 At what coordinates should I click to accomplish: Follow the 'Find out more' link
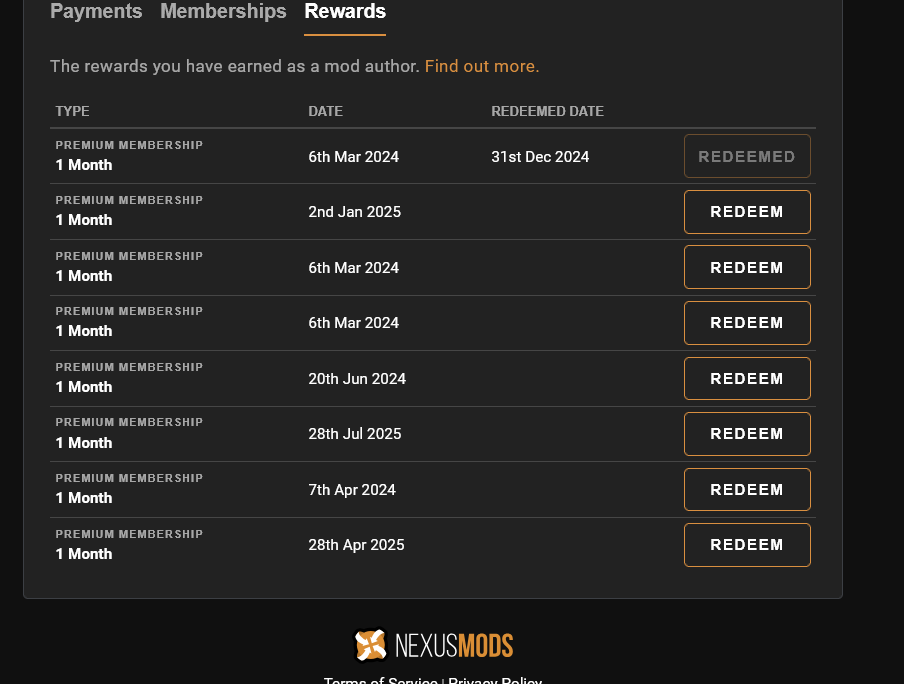pos(481,66)
